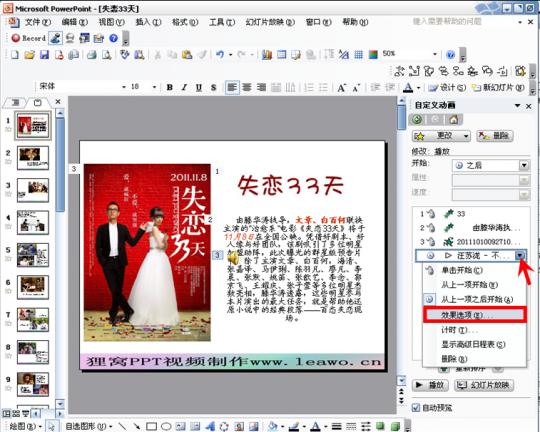This screenshot has width=540, height=432.
Task: Toggle the 自动预览 checkbox
Action: coord(416,408)
